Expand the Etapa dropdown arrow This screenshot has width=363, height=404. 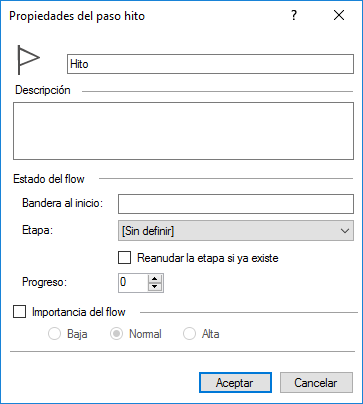click(345, 231)
